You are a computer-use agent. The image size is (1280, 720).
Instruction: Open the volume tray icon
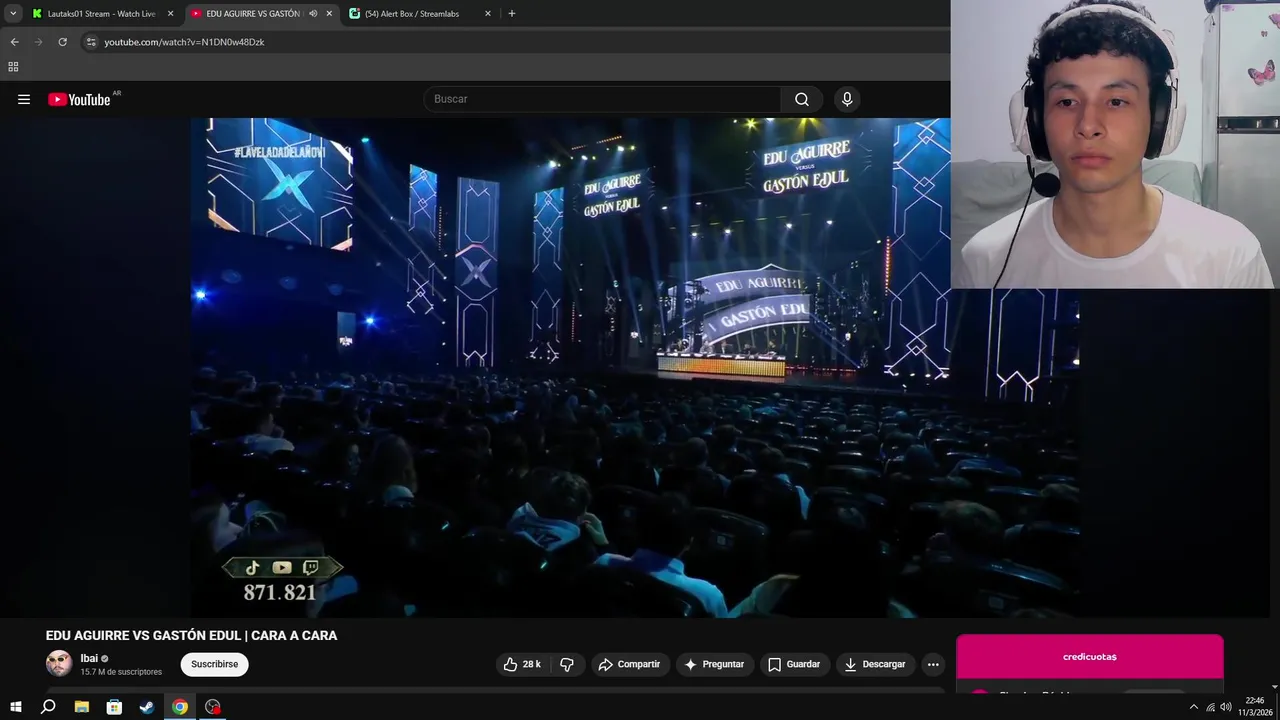click(1226, 707)
